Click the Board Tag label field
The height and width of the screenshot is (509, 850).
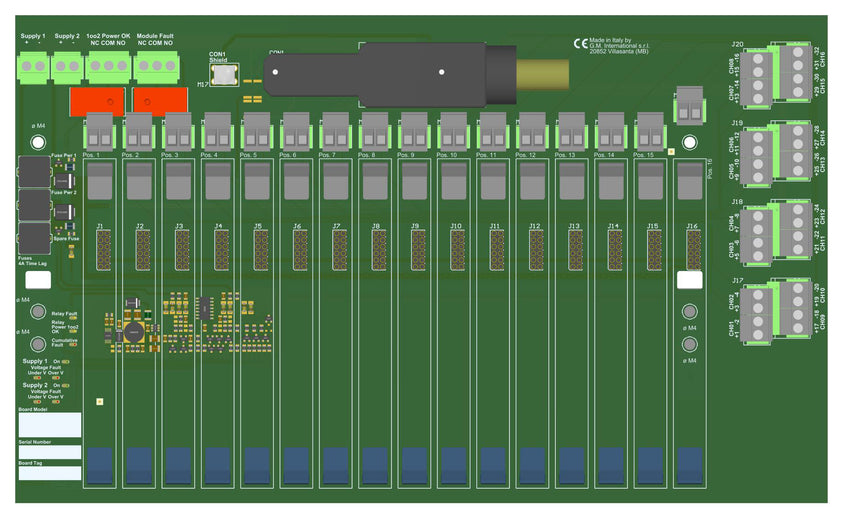pyautogui.click(x=49, y=473)
